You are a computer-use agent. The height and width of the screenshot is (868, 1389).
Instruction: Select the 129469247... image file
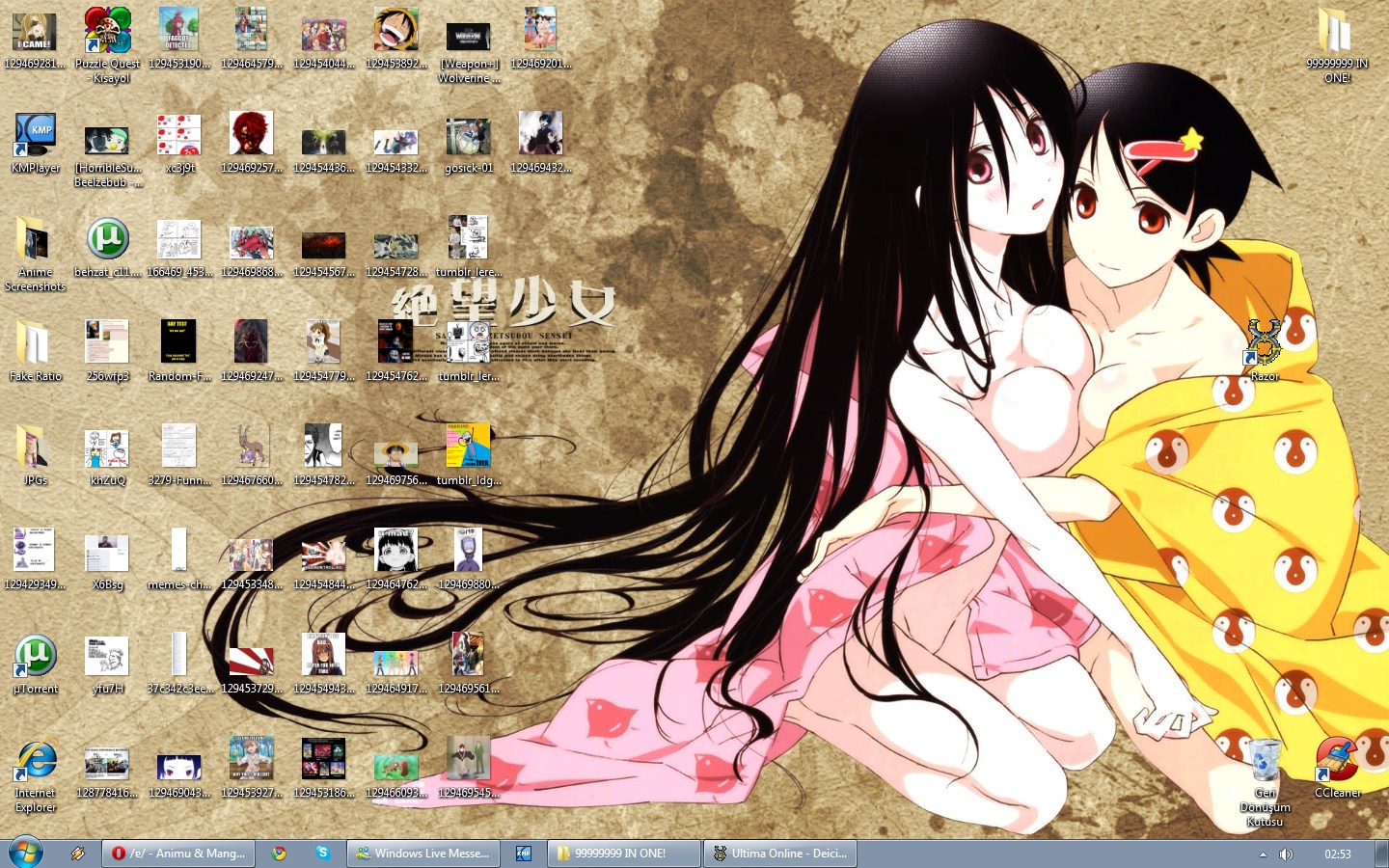click(x=252, y=342)
